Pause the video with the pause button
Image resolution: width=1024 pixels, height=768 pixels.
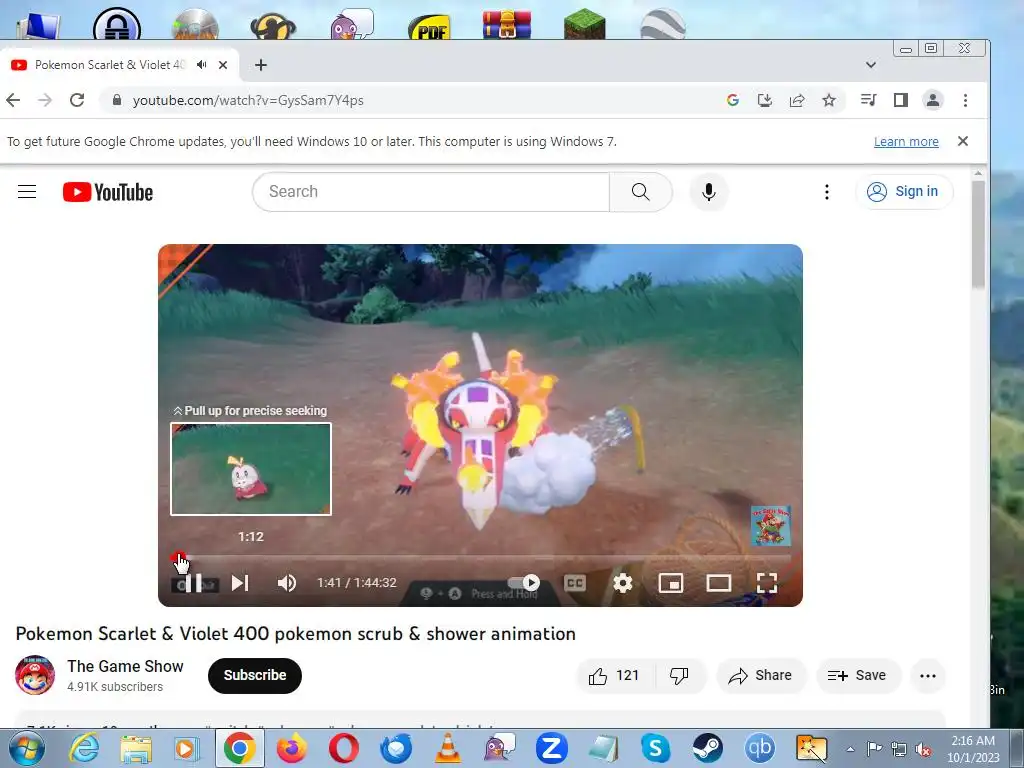tap(194, 583)
